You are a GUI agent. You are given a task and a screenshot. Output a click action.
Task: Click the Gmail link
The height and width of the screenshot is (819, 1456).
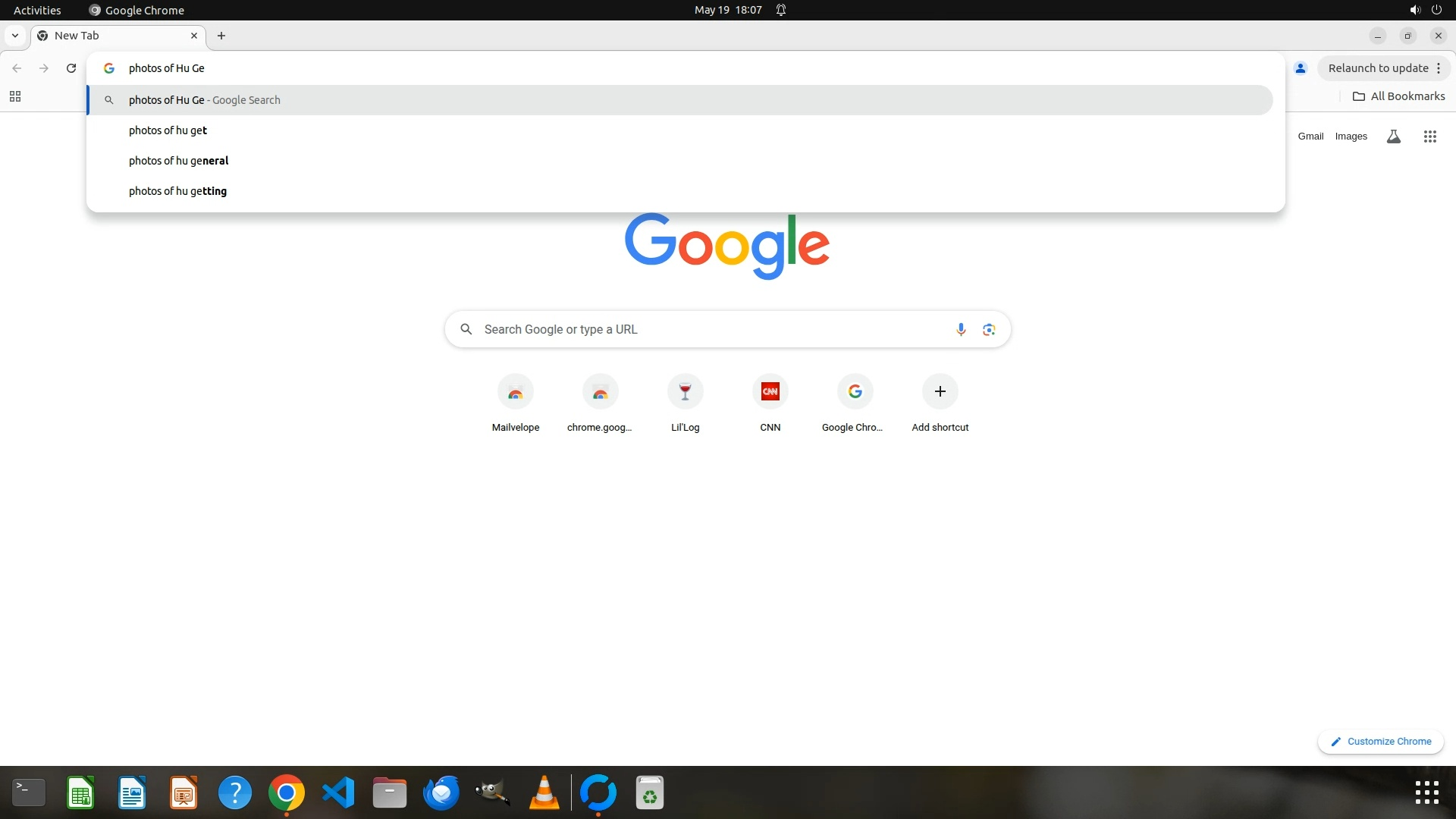[1310, 136]
